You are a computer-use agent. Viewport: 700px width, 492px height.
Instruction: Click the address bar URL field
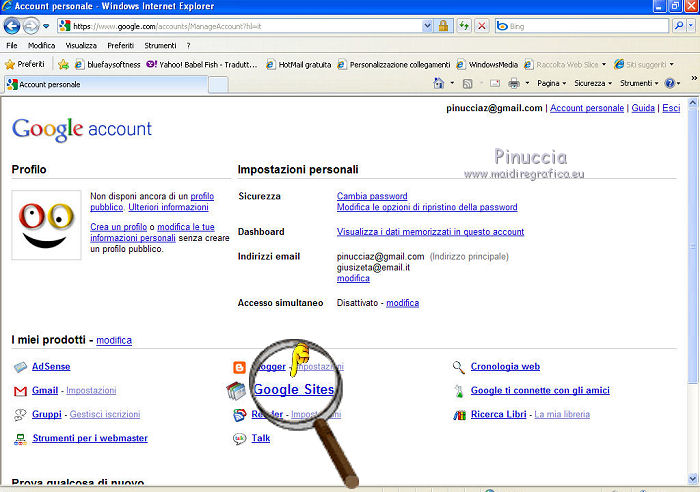[x=240, y=26]
